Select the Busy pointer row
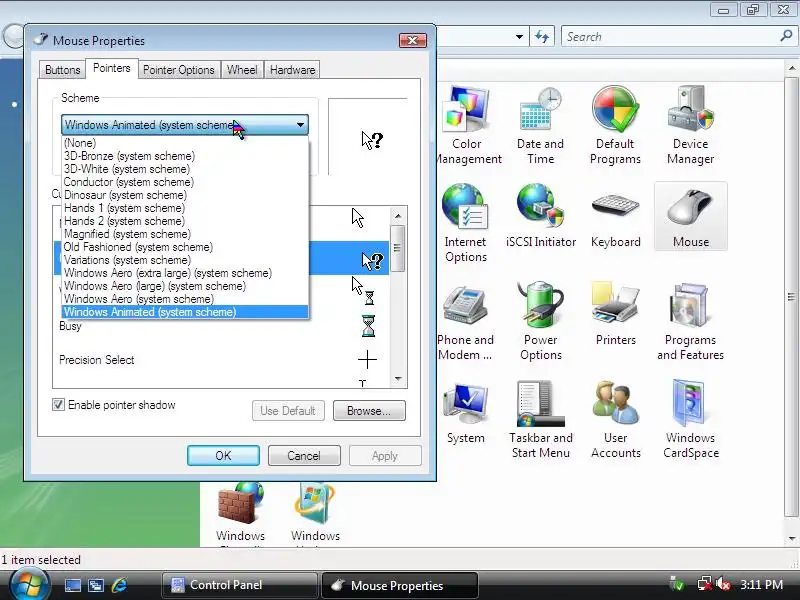800x600 pixels. point(221,327)
